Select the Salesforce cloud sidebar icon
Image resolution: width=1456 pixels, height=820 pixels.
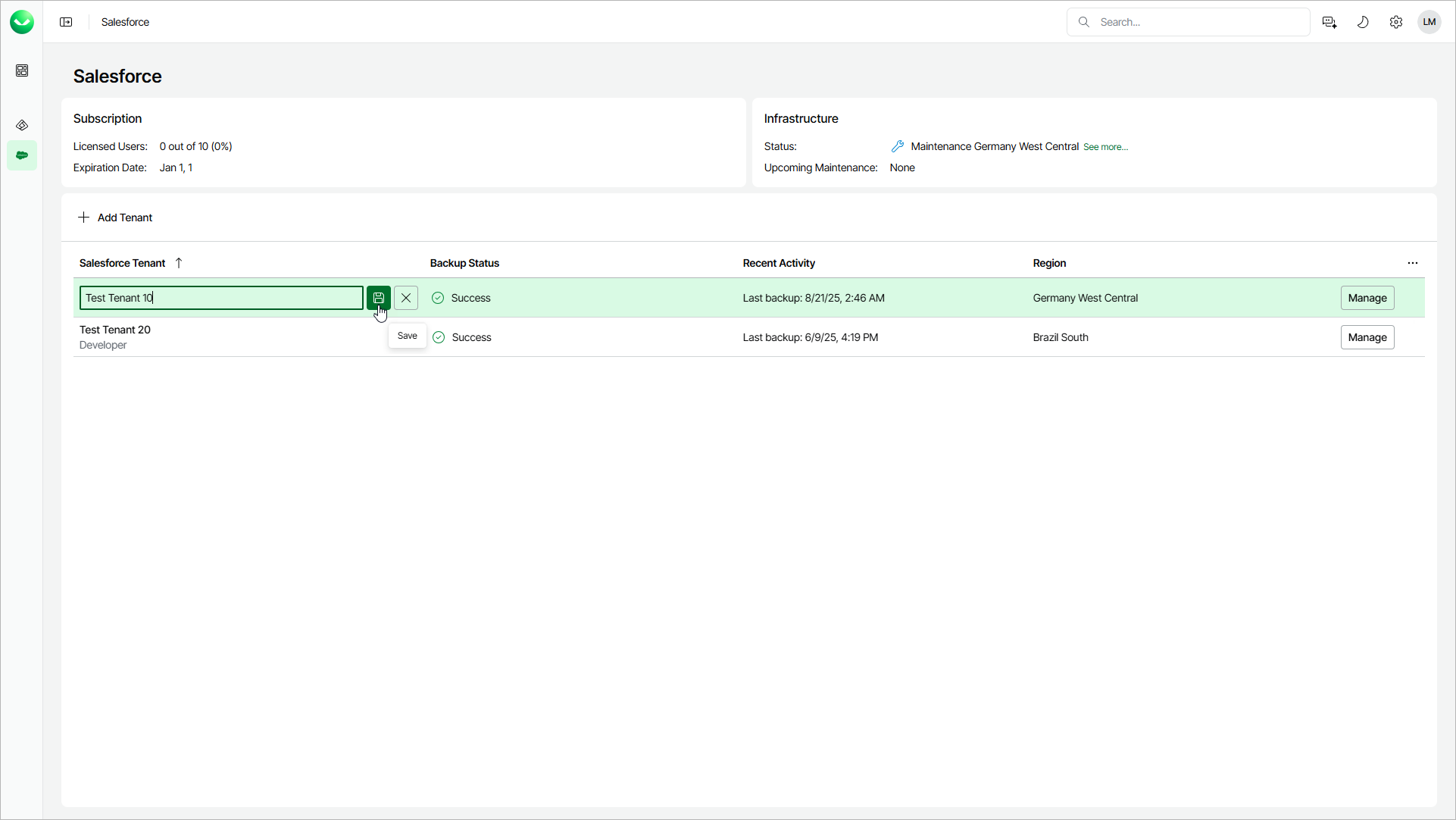[x=22, y=155]
